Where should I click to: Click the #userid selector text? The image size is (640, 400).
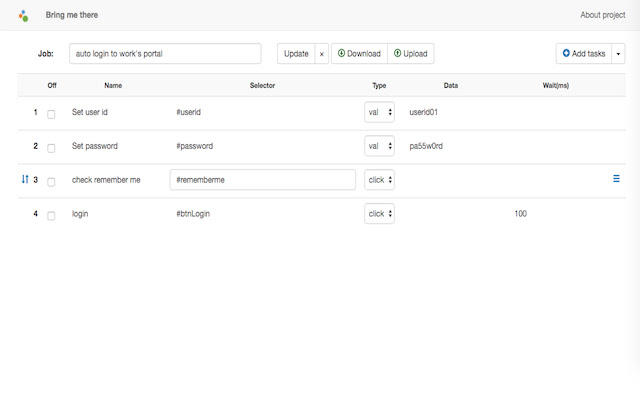(x=189, y=112)
